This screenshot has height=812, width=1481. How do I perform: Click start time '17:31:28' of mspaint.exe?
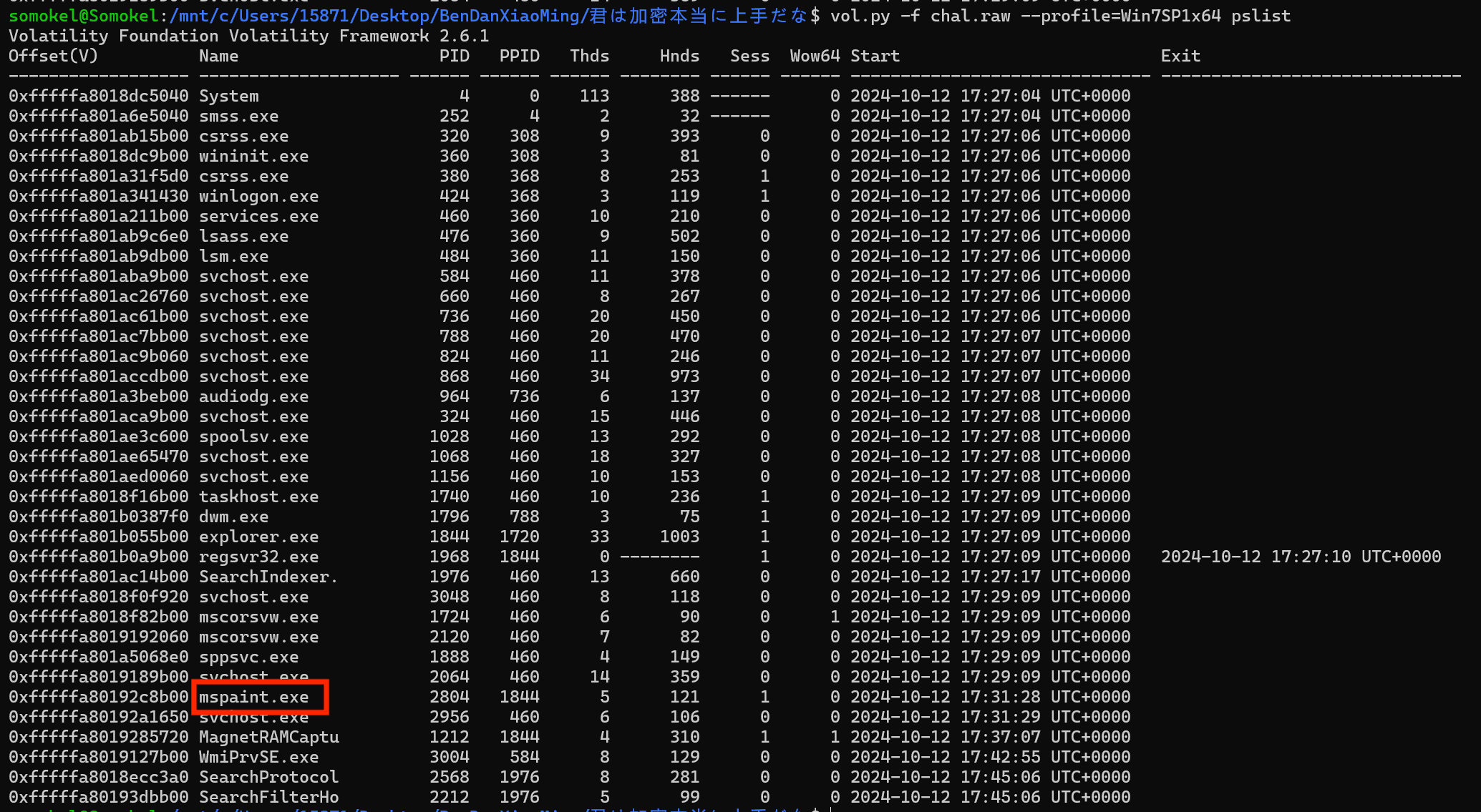(1001, 697)
